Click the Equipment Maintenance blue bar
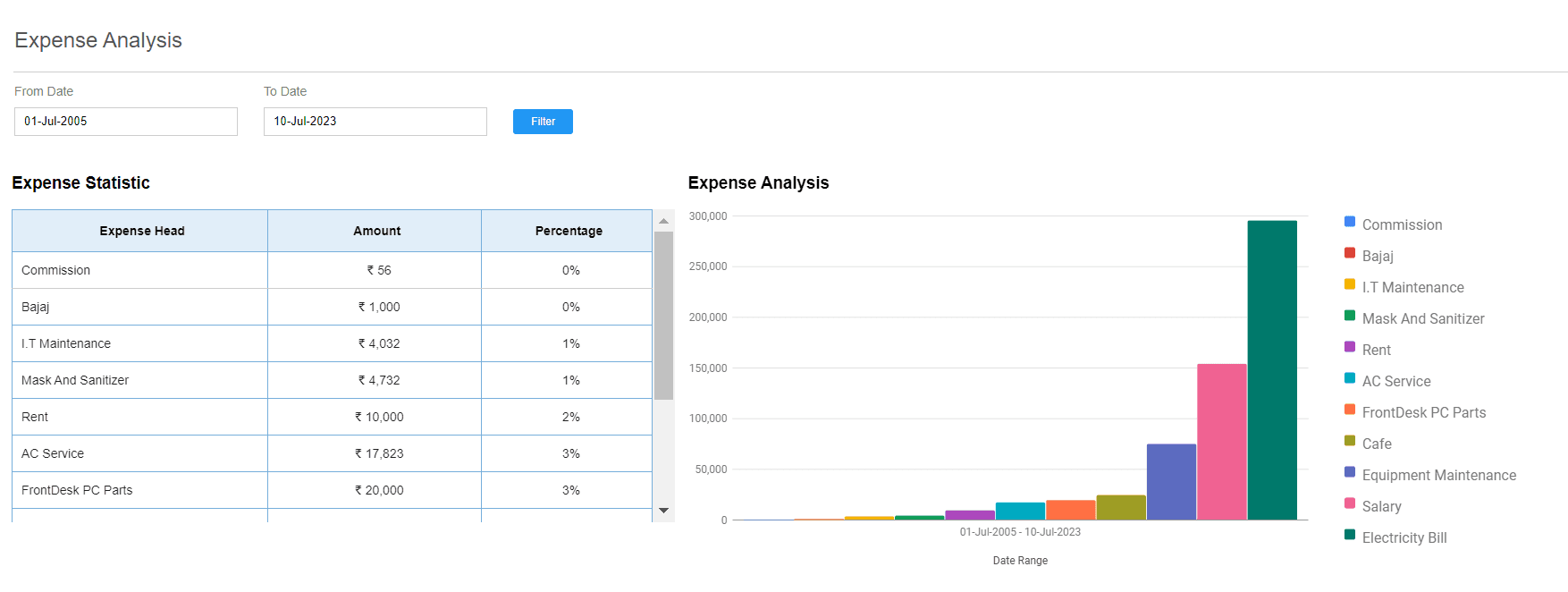 (x=1171, y=482)
